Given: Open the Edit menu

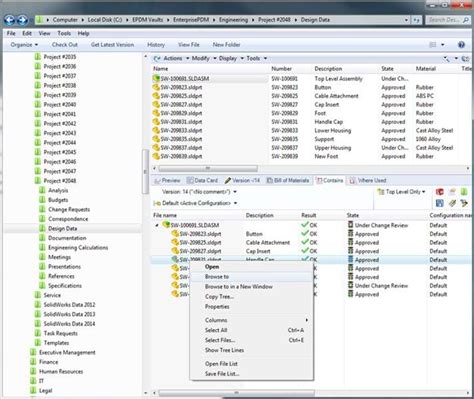Looking at the screenshot, I should tap(27, 33).
